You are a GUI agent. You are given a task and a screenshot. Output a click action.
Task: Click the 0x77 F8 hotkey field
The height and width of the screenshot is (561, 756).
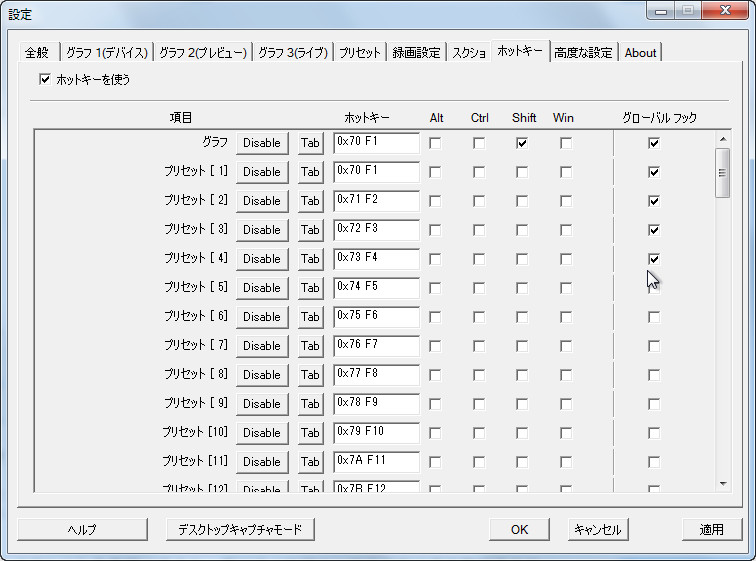tap(376, 374)
